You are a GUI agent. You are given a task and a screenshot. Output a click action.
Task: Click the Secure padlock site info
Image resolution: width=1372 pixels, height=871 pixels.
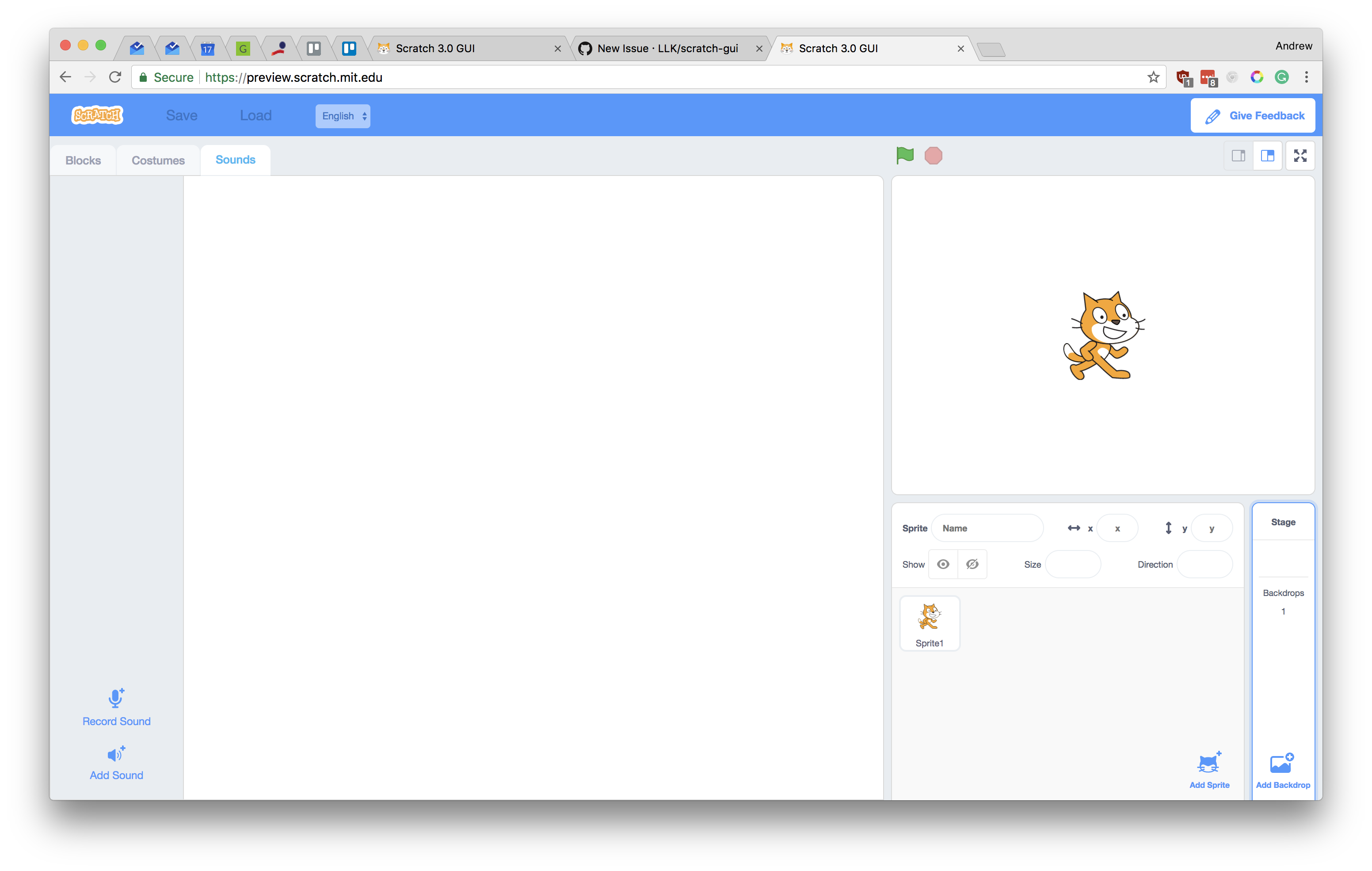click(x=167, y=77)
